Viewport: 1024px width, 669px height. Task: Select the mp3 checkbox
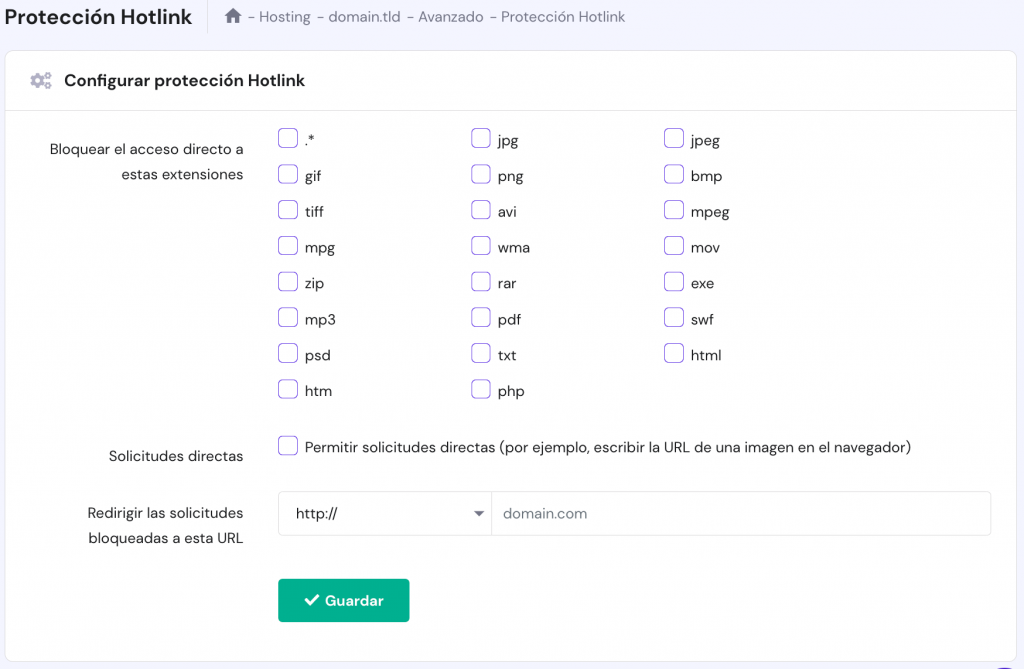click(288, 318)
